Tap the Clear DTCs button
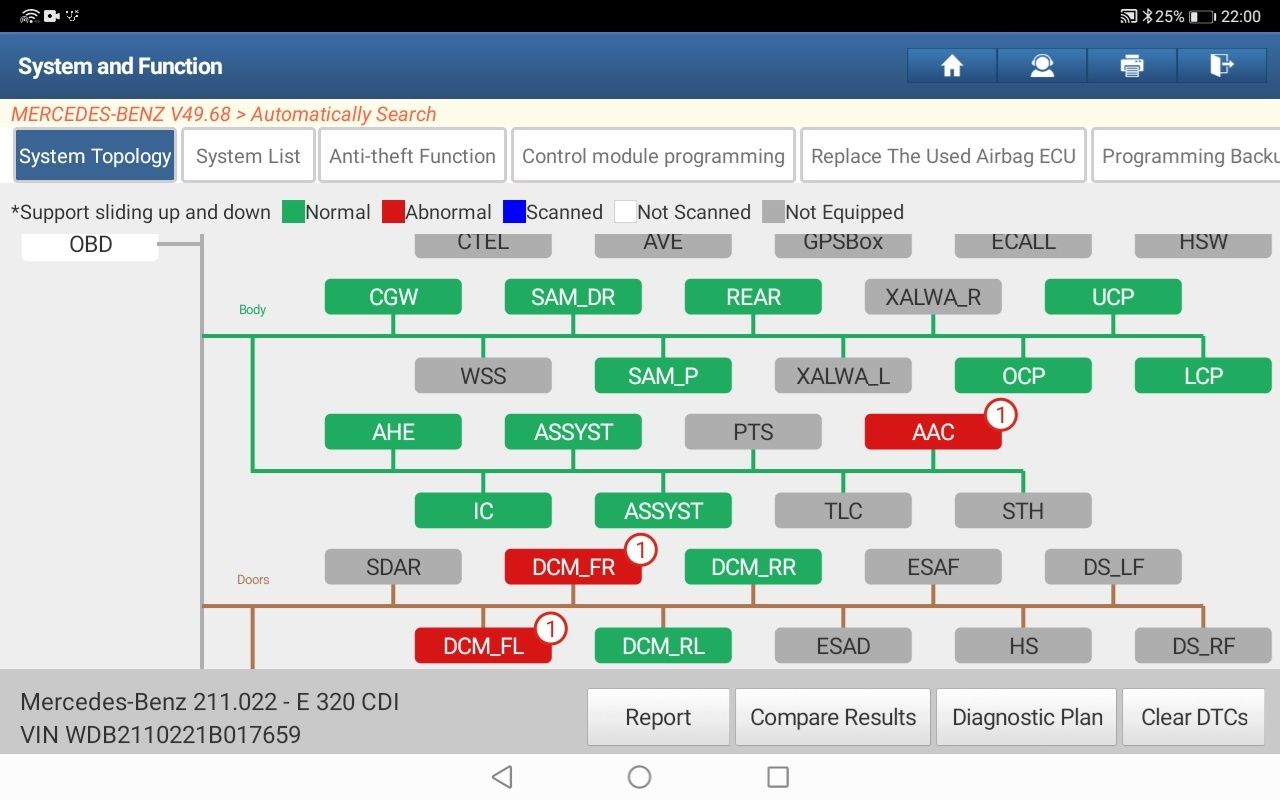Screen dimensions: 1280x800 (x=1194, y=717)
